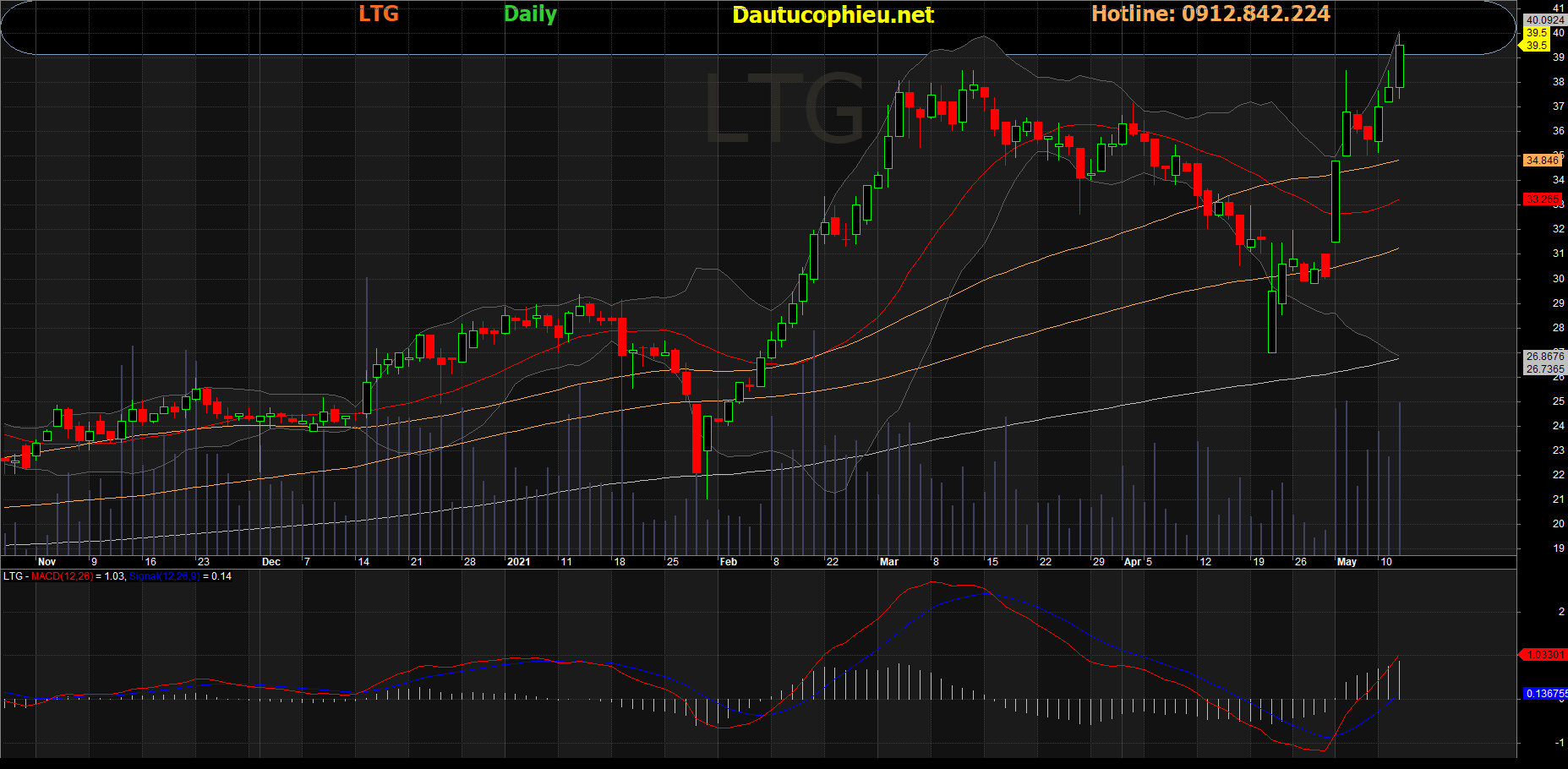Click the 12 date label in April
Viewport: 1568px width, 769px height.
[x=1205, y=562]
